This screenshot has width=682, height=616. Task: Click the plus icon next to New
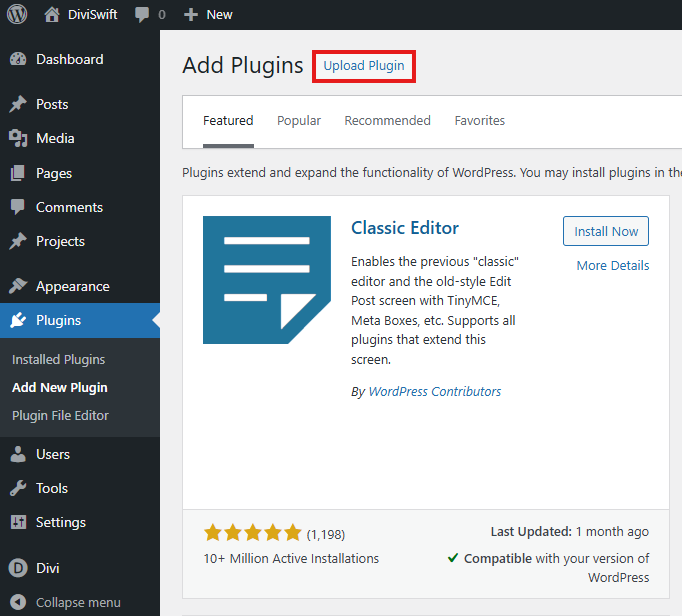191,14
